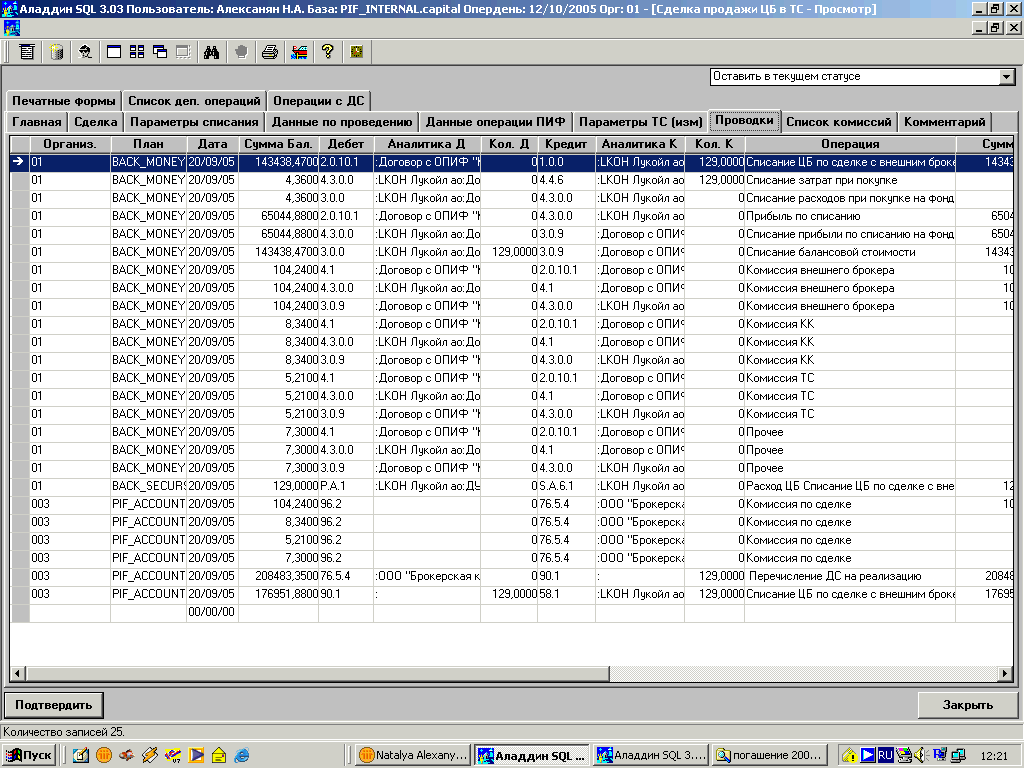Viewport: 1024px width, 768px height.
Task: Click the greyed dashed-window toolbar icon
Action: 184,52
